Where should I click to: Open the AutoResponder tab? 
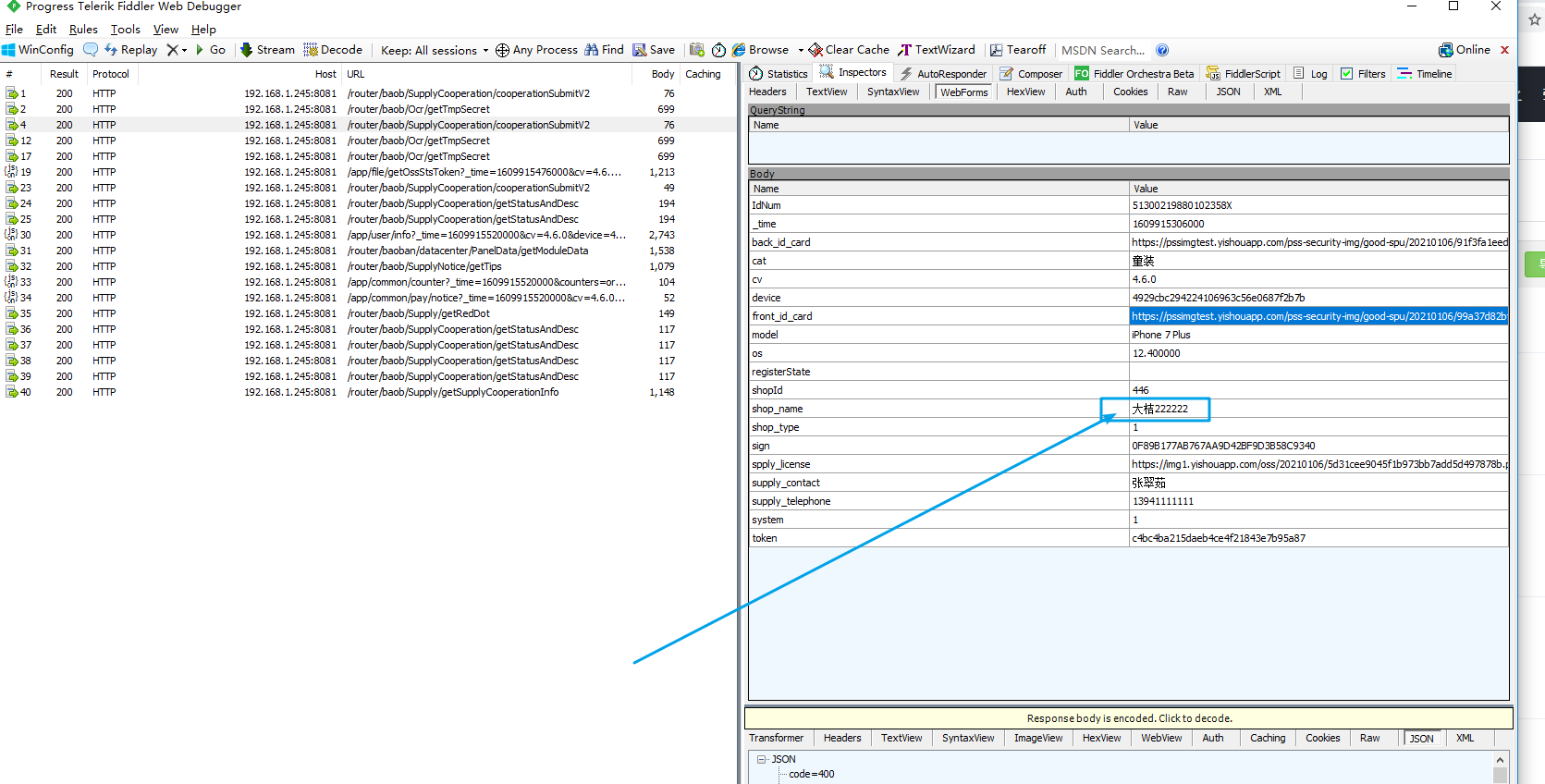click(943, 73)
